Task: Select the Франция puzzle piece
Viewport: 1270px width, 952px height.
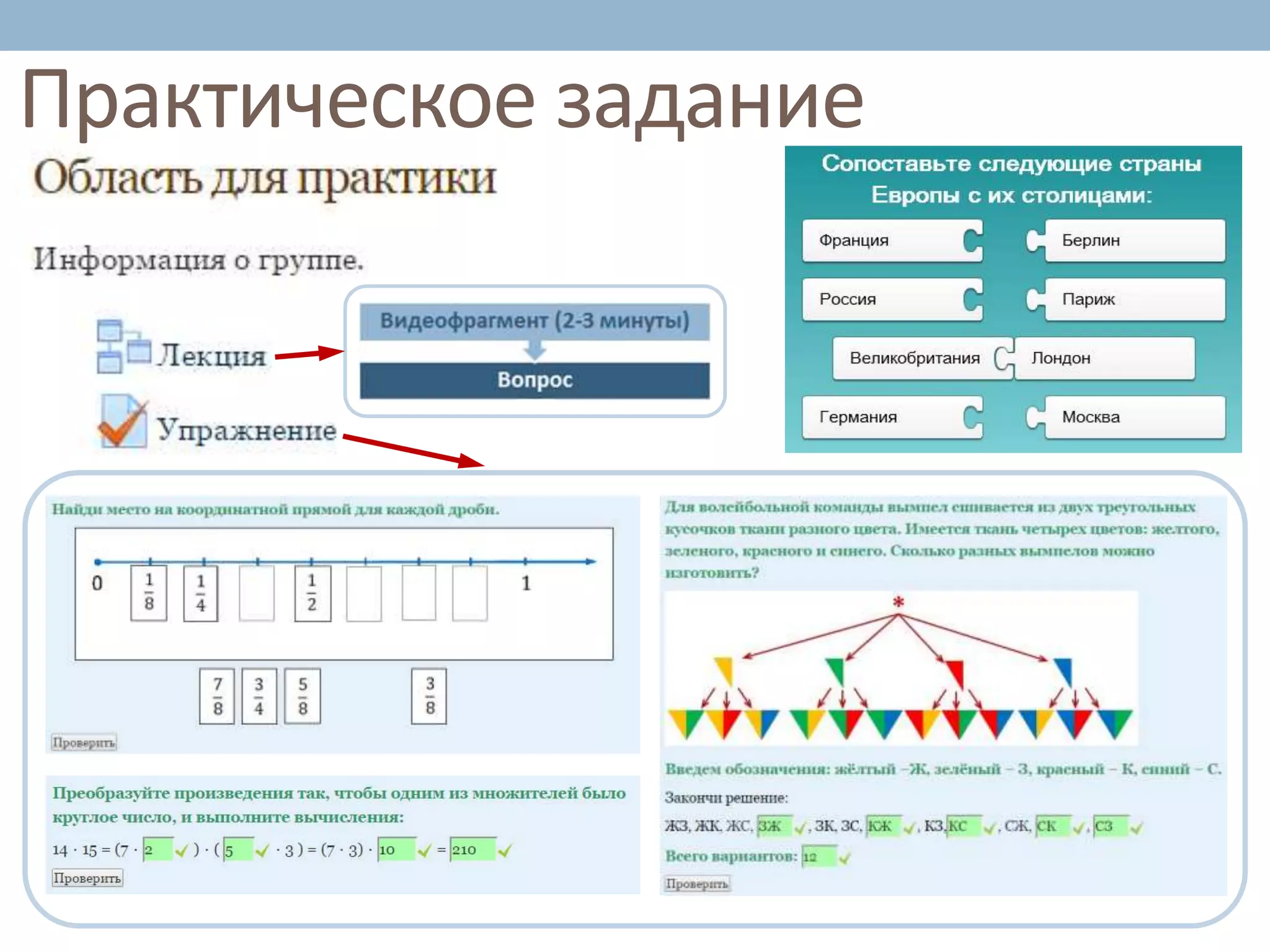Action: coord(892,240)
